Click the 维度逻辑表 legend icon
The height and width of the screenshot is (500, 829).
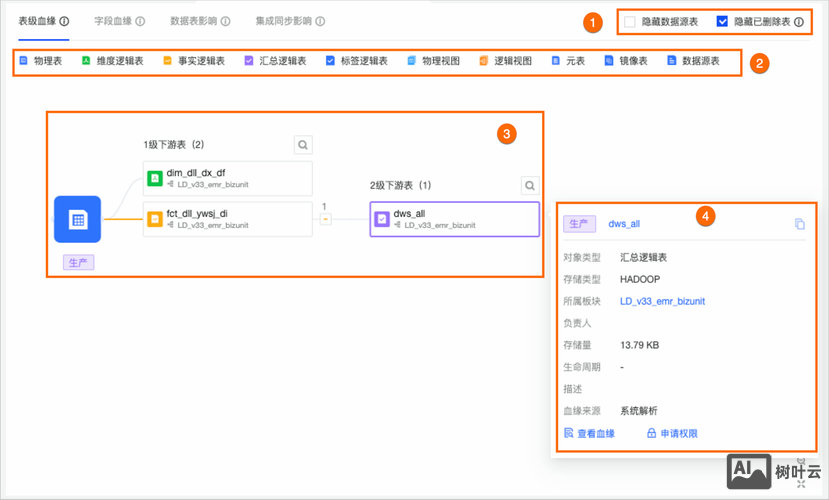tap(86, 61)
